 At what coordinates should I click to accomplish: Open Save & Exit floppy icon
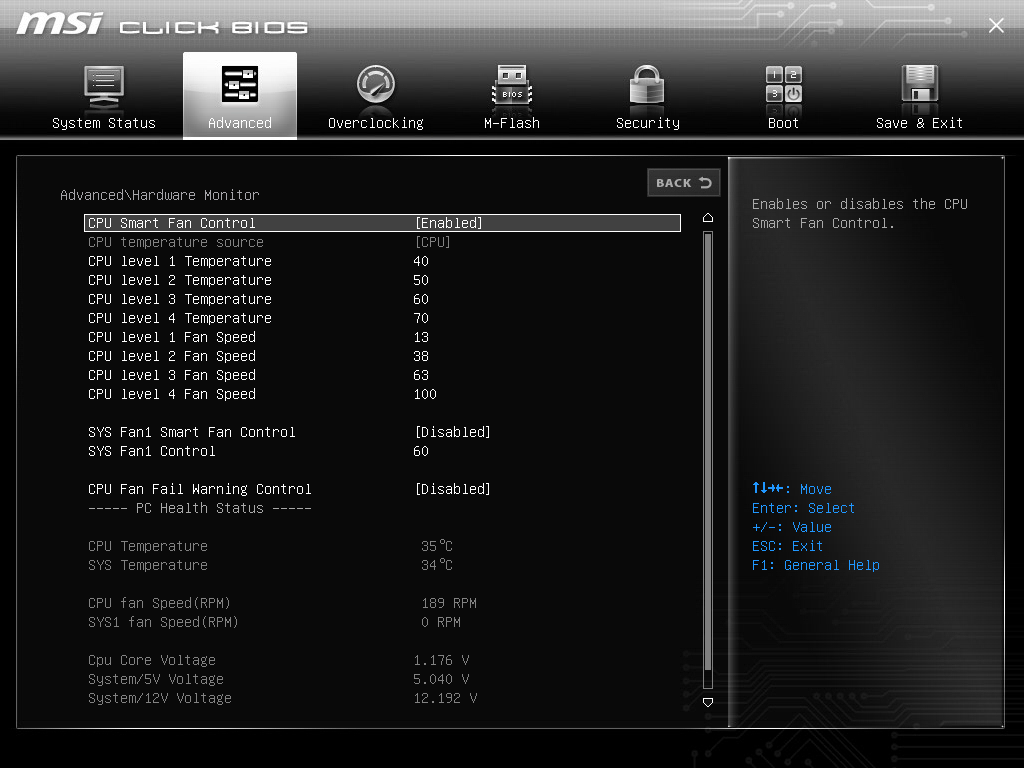920,85
